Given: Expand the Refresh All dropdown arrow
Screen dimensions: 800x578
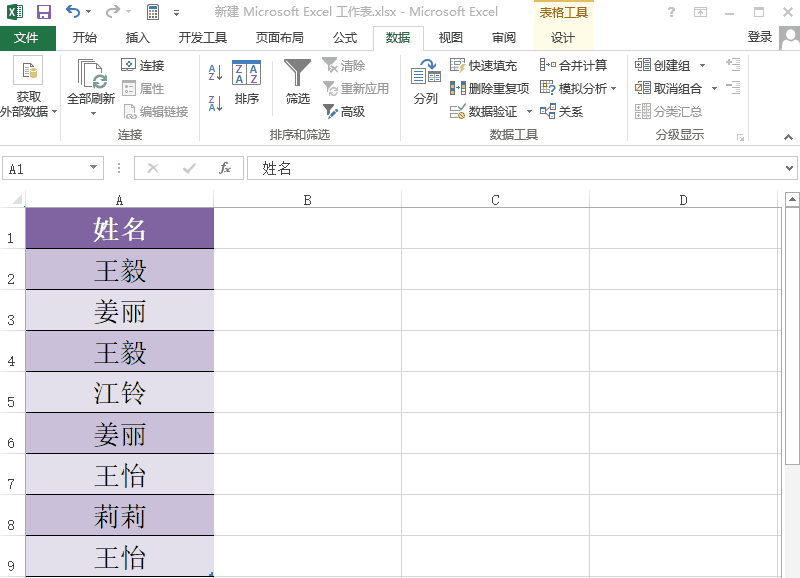Looking at the screenshot, I should 93,114.
